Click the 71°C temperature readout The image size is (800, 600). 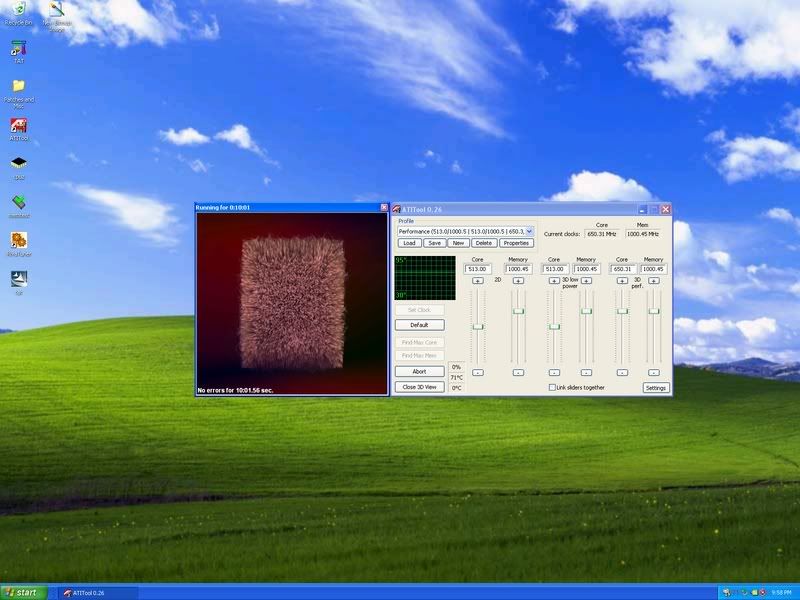click(x=456, y=378)
